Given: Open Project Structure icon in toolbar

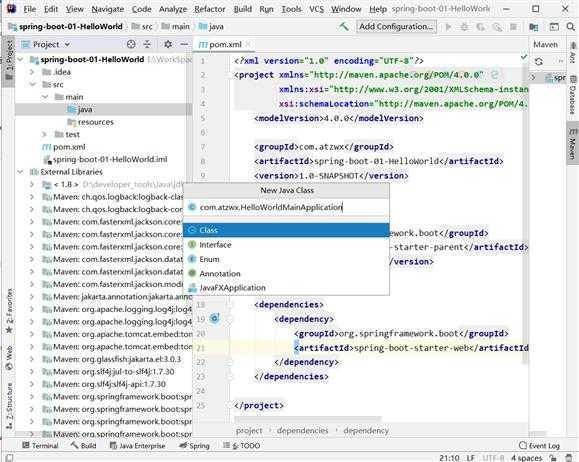Looking at the screenshot, I should 533,27.
